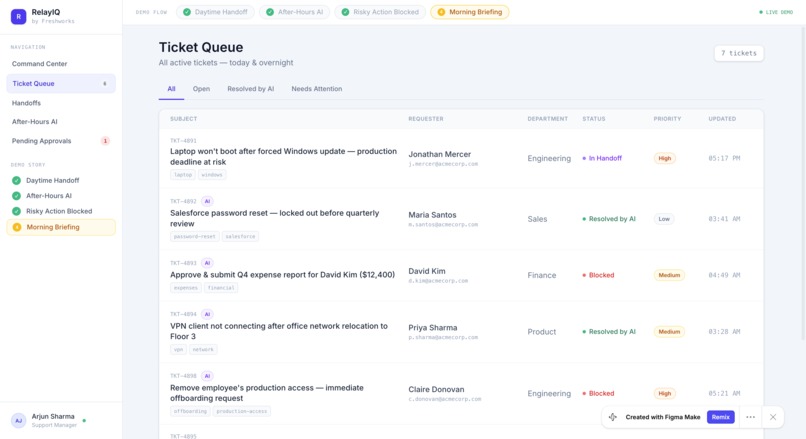Select the Daytime Handoff step in top demo flow

point(215,12)
